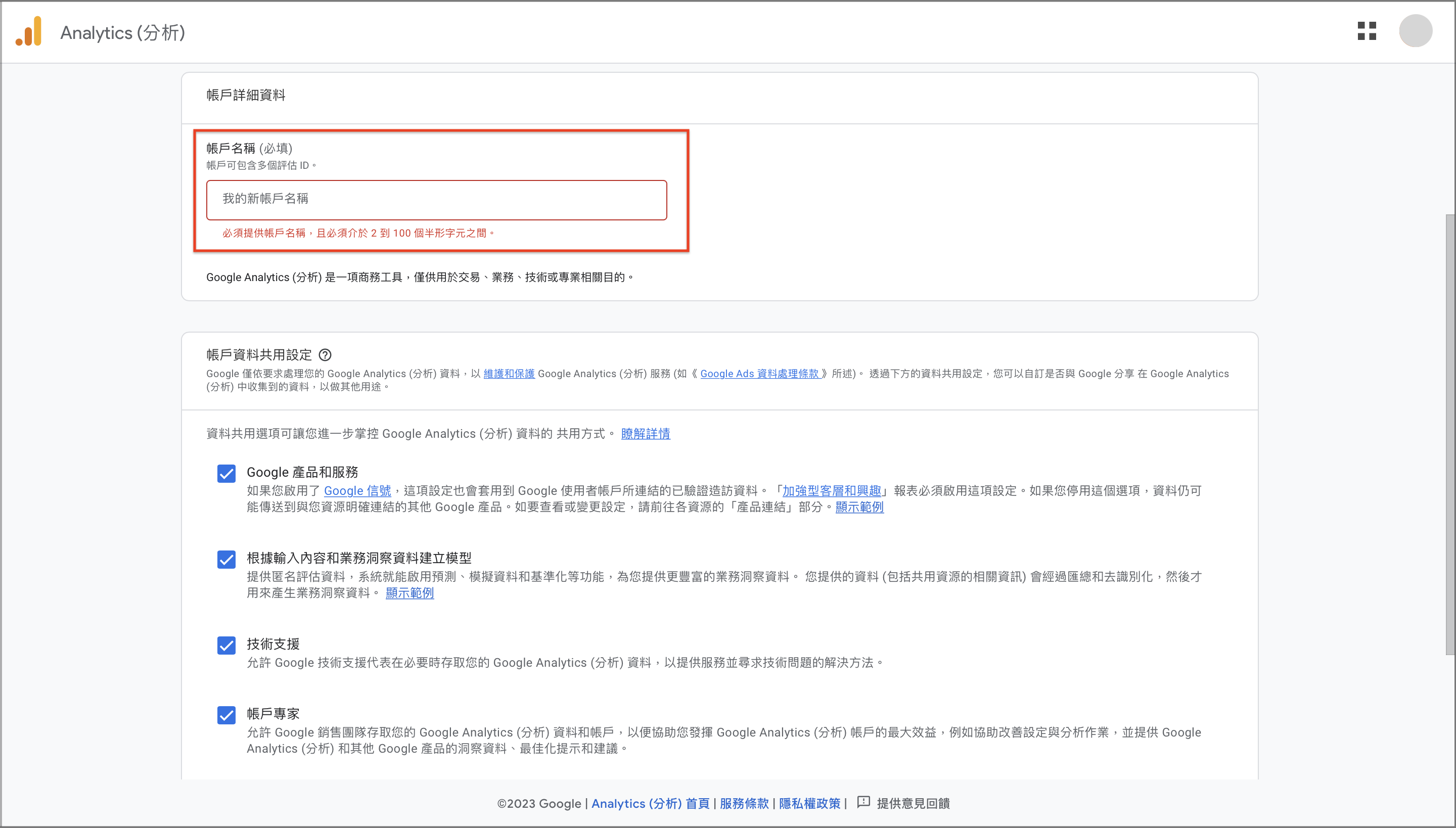Open the Google apps grid icon
The height and width of the screenshot is (828, 1456).
(1367, 31)
